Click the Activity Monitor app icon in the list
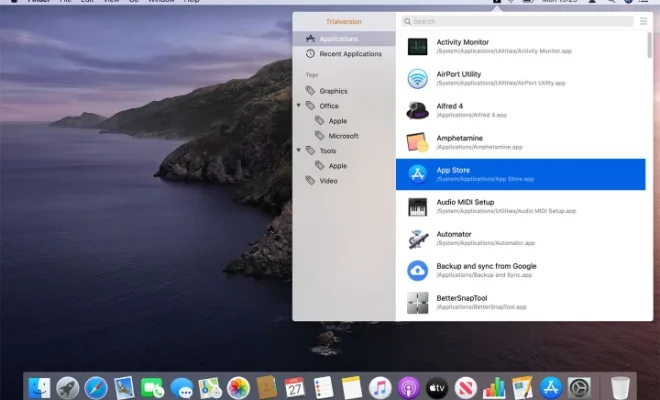The image size is (660, 400). [x=418, y=46]
